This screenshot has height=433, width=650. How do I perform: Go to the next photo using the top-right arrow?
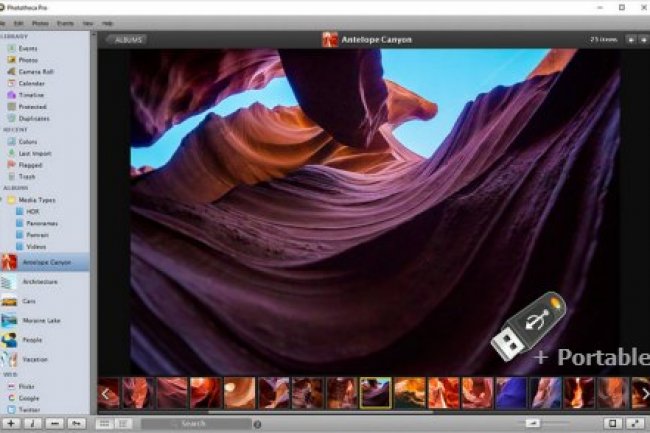tap(643, 40)
